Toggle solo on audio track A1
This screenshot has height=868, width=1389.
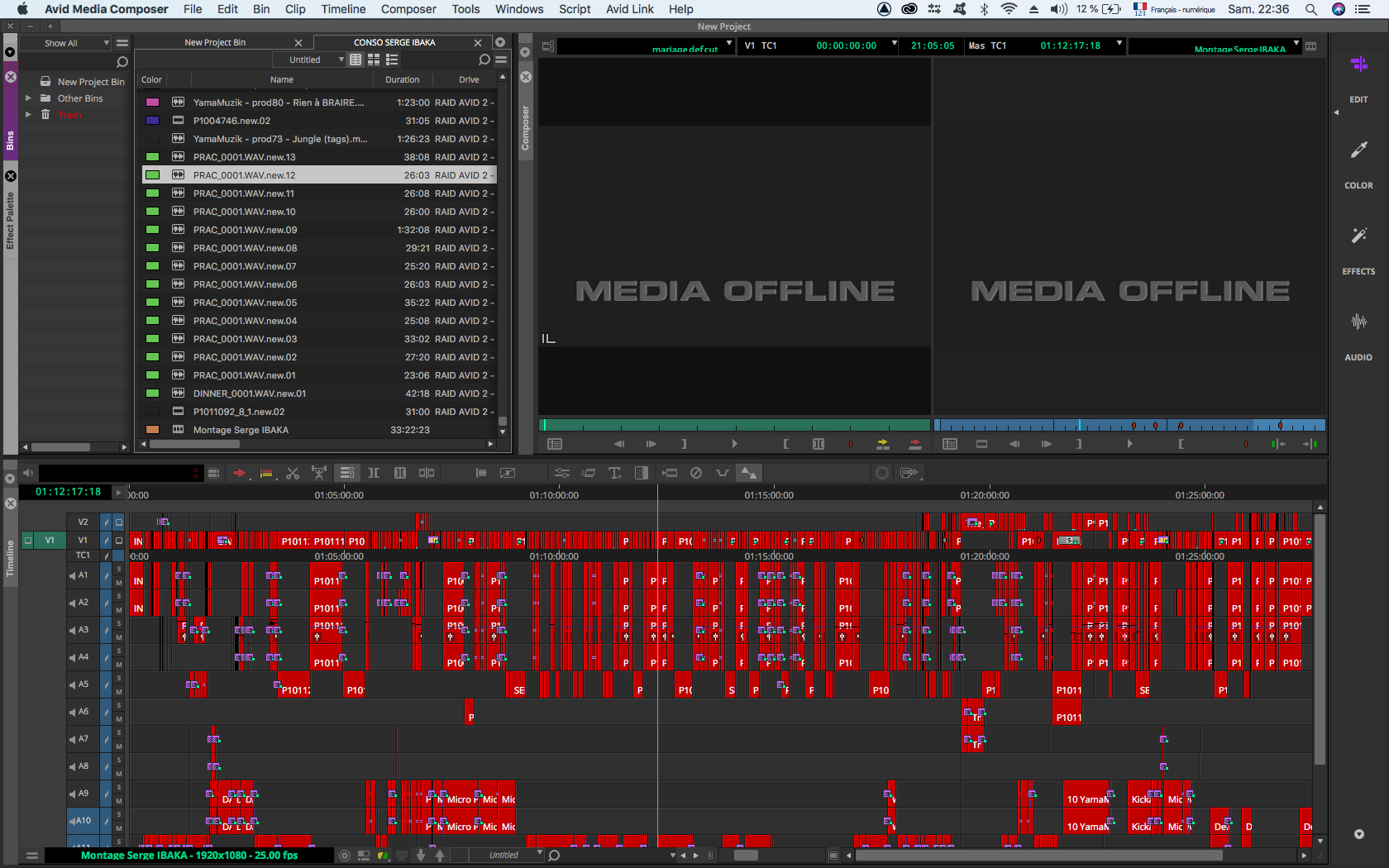119,569
